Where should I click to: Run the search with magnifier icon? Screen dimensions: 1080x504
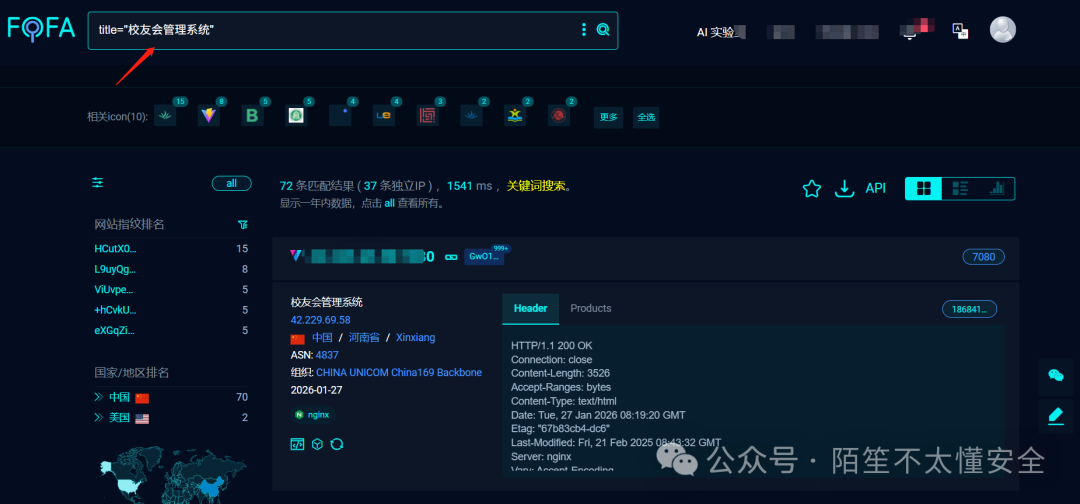click(603, 30)
